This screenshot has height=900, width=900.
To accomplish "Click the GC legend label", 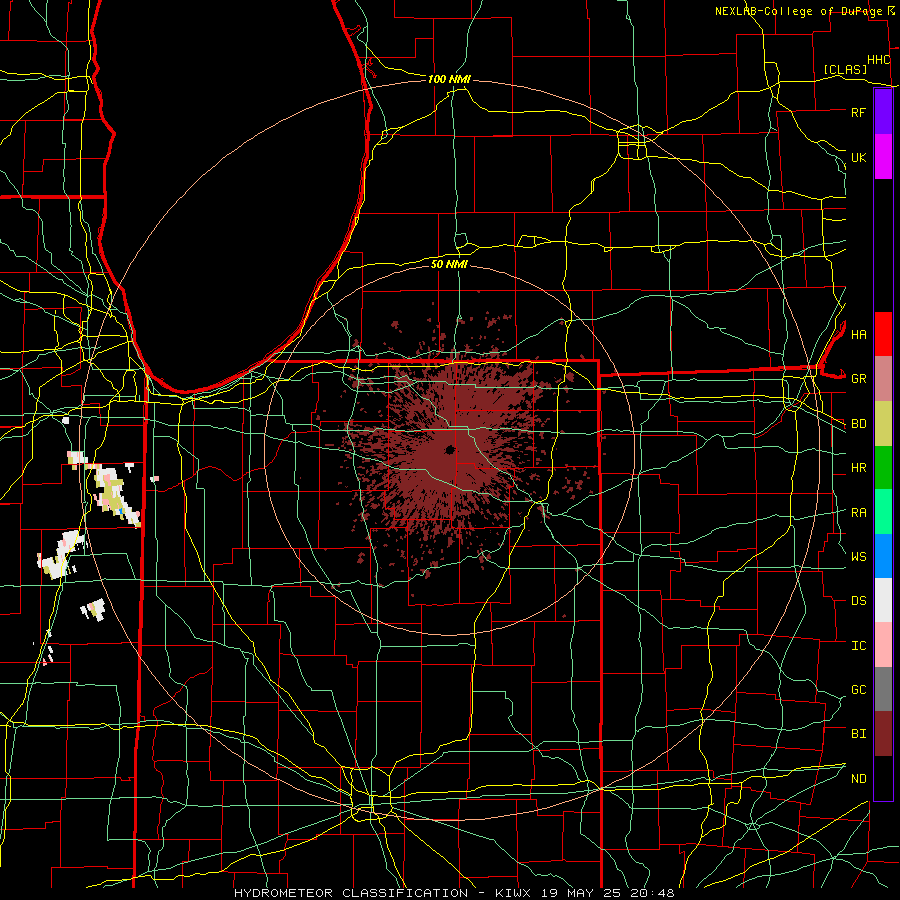I will 858,690.
